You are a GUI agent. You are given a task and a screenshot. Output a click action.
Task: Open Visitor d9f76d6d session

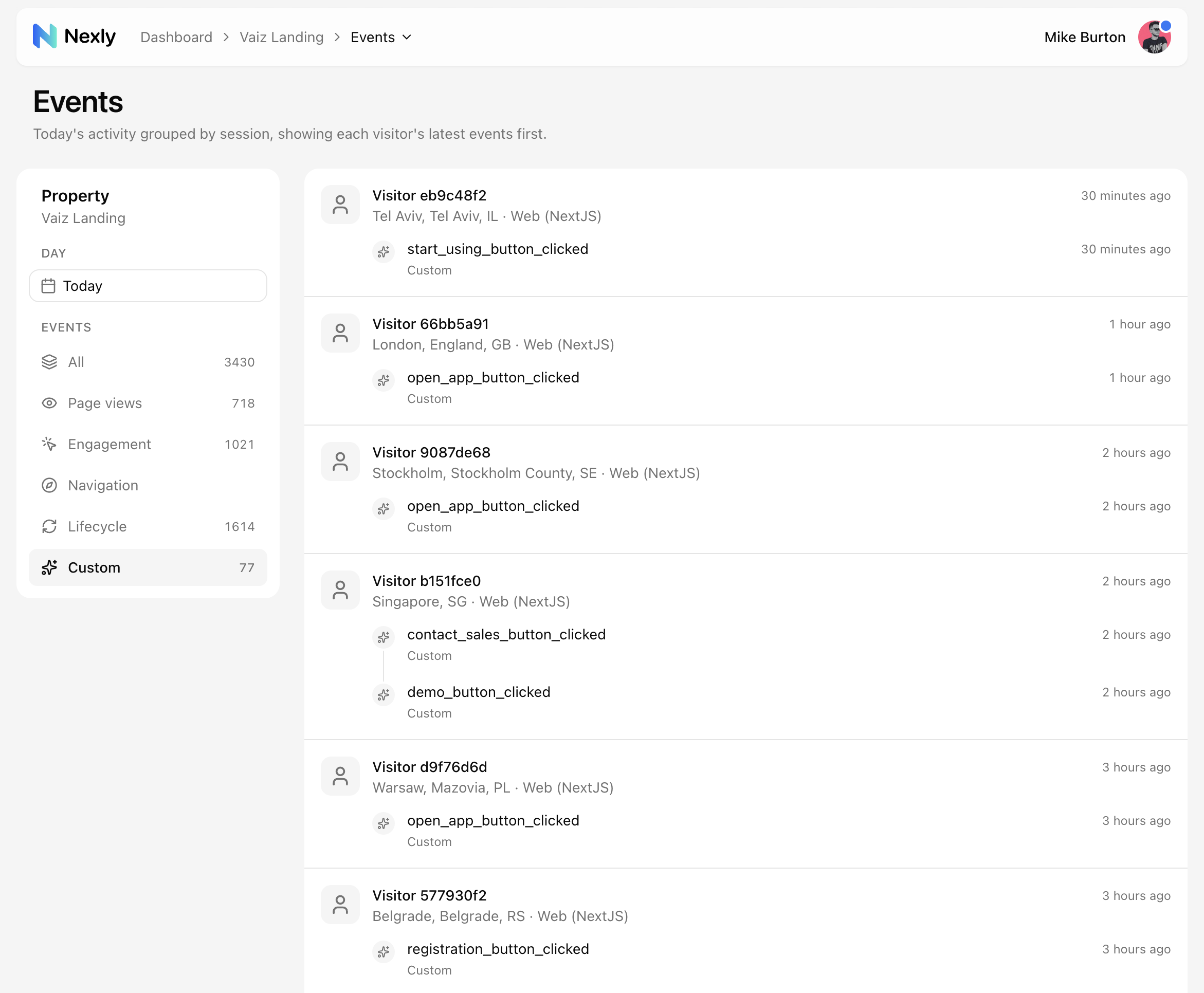[x=430, y=767]
